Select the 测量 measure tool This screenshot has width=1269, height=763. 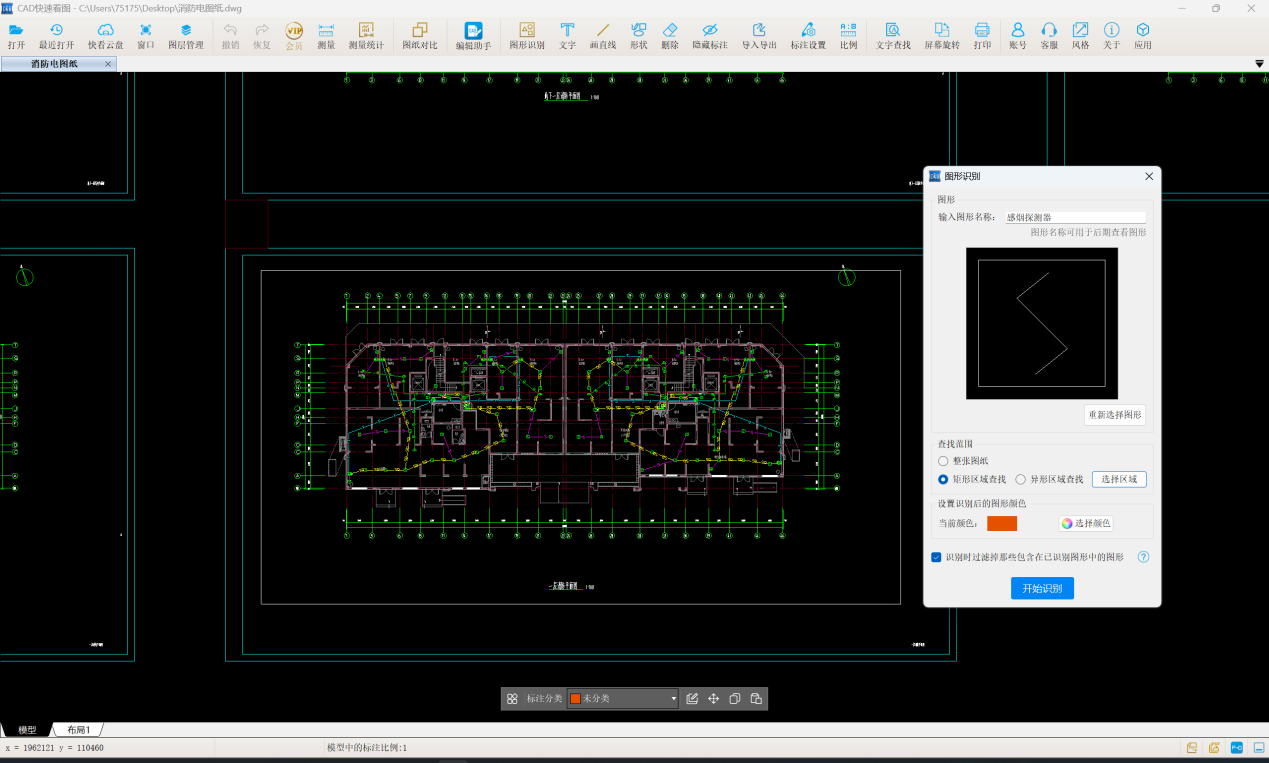pyautogui.click(x=326, y=36)
